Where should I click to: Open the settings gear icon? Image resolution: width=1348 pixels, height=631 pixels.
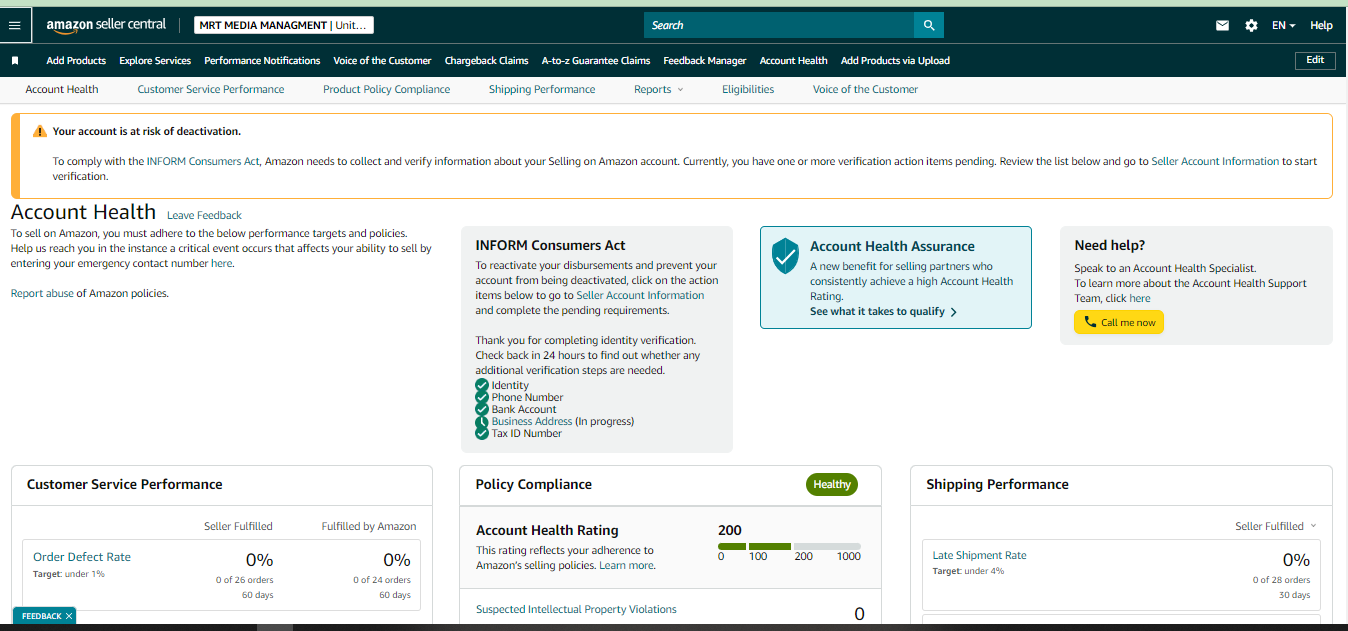[x=1251, y=26]
